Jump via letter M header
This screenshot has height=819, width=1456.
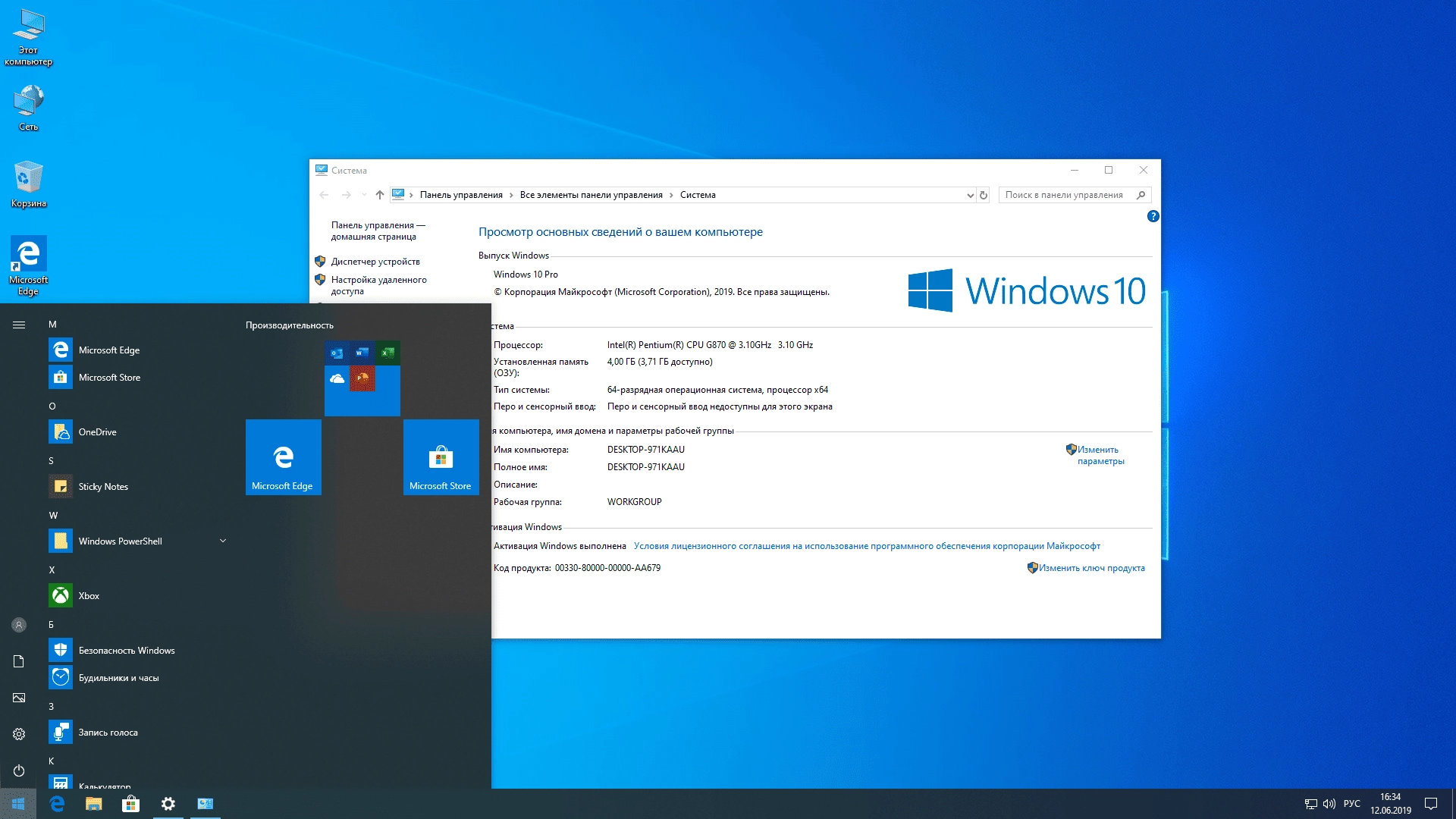pos(52,324)
